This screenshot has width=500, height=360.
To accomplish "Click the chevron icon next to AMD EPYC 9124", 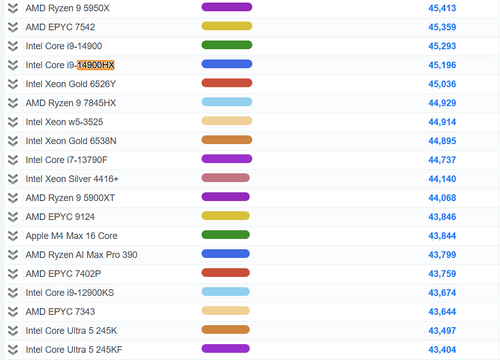I will 13,217.
